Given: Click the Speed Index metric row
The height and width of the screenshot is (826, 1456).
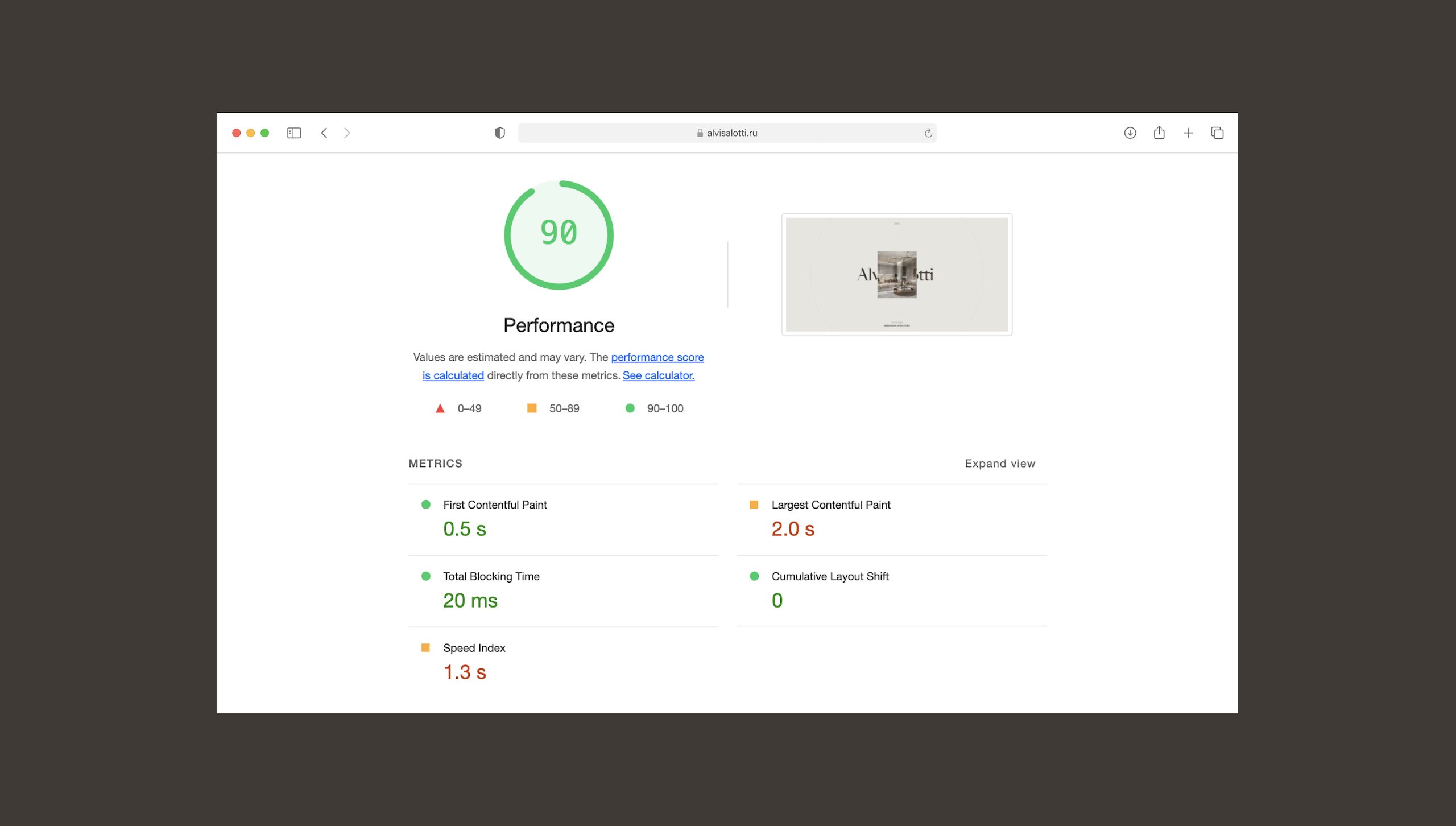Looking at the screenshot, I should 474,648.
